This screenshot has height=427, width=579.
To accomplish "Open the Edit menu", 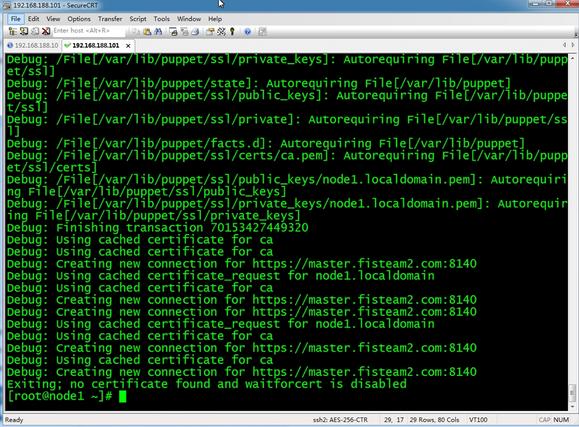I will click(x=33, y=19).
